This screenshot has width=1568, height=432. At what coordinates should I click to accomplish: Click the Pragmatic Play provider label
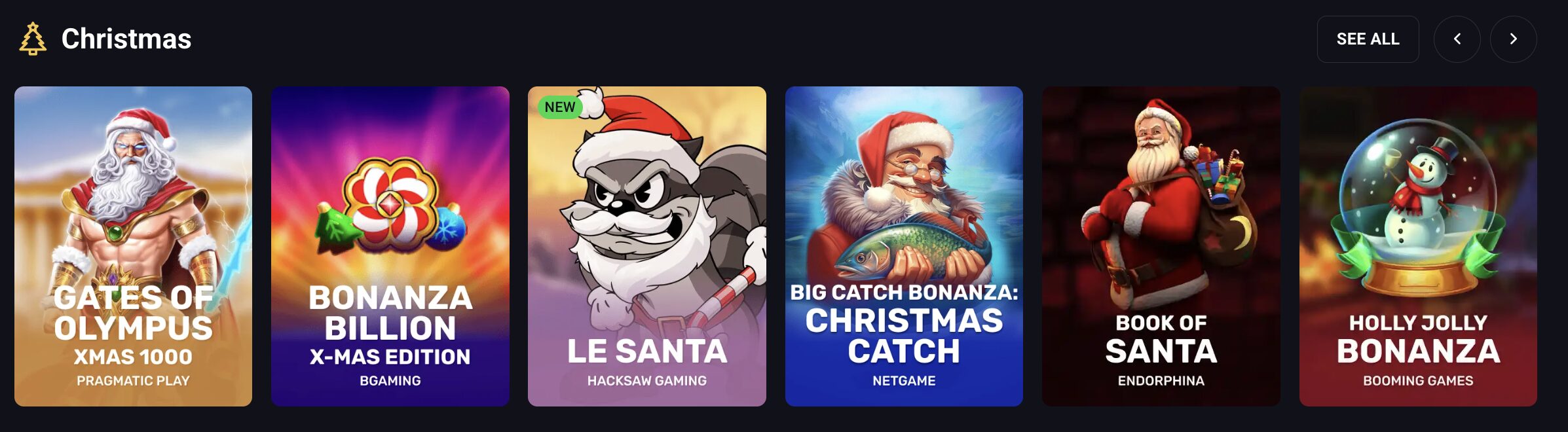coord(133,381)
